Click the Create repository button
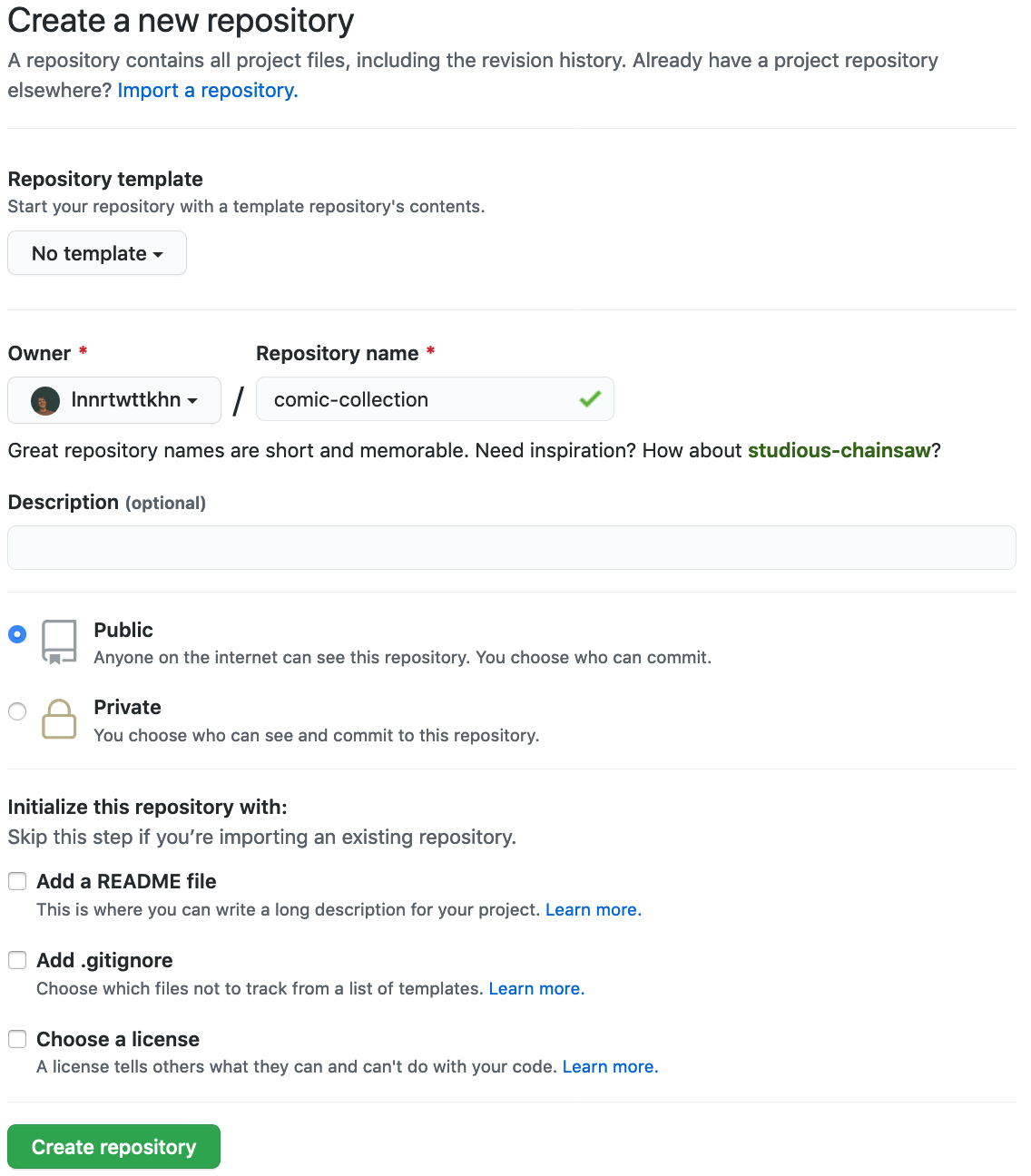This screenshot has width=1031, height=1176. [113, 1147]
